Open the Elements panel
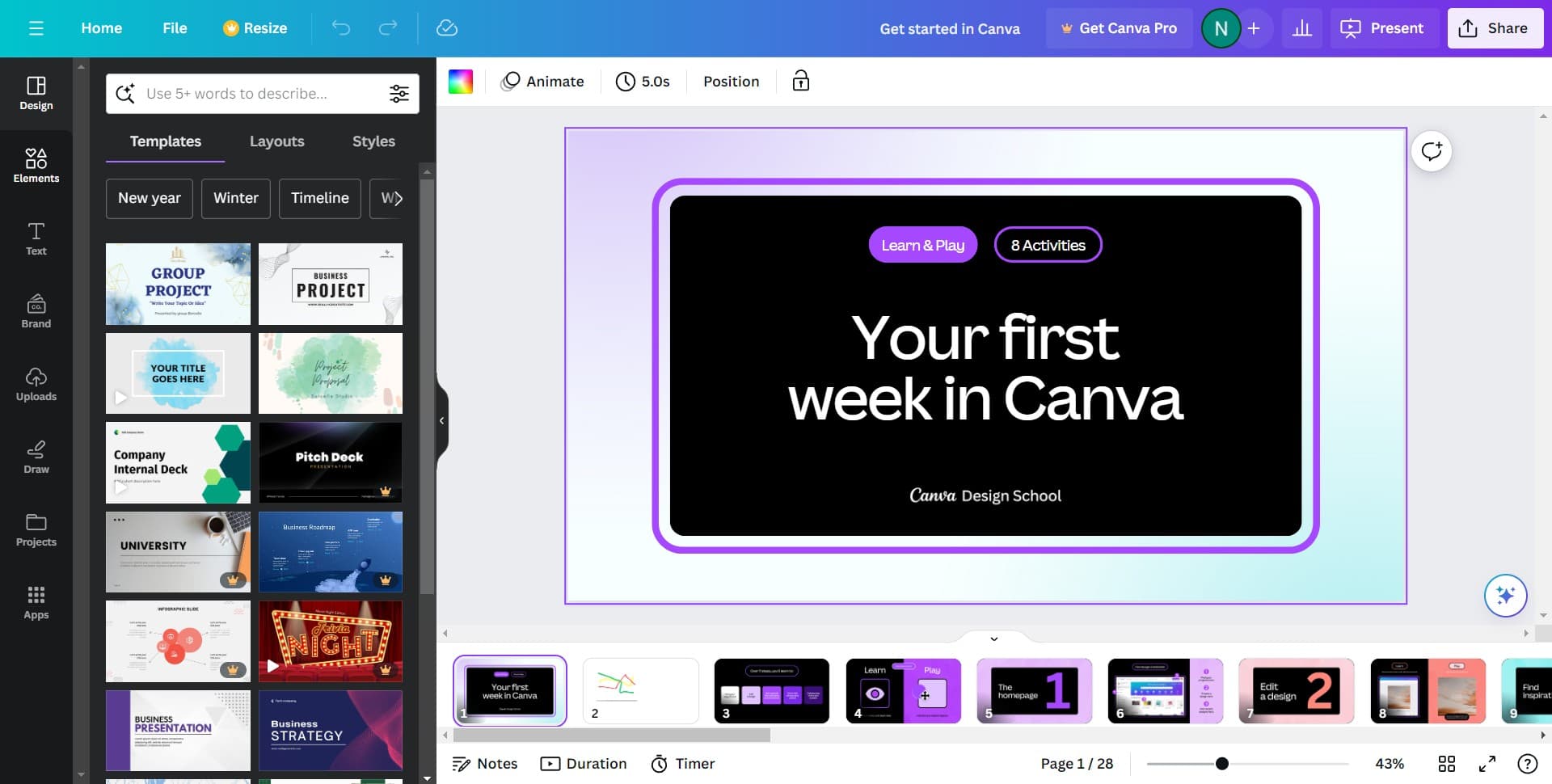The image size is (1552, 784). click(x=36, y=166)
